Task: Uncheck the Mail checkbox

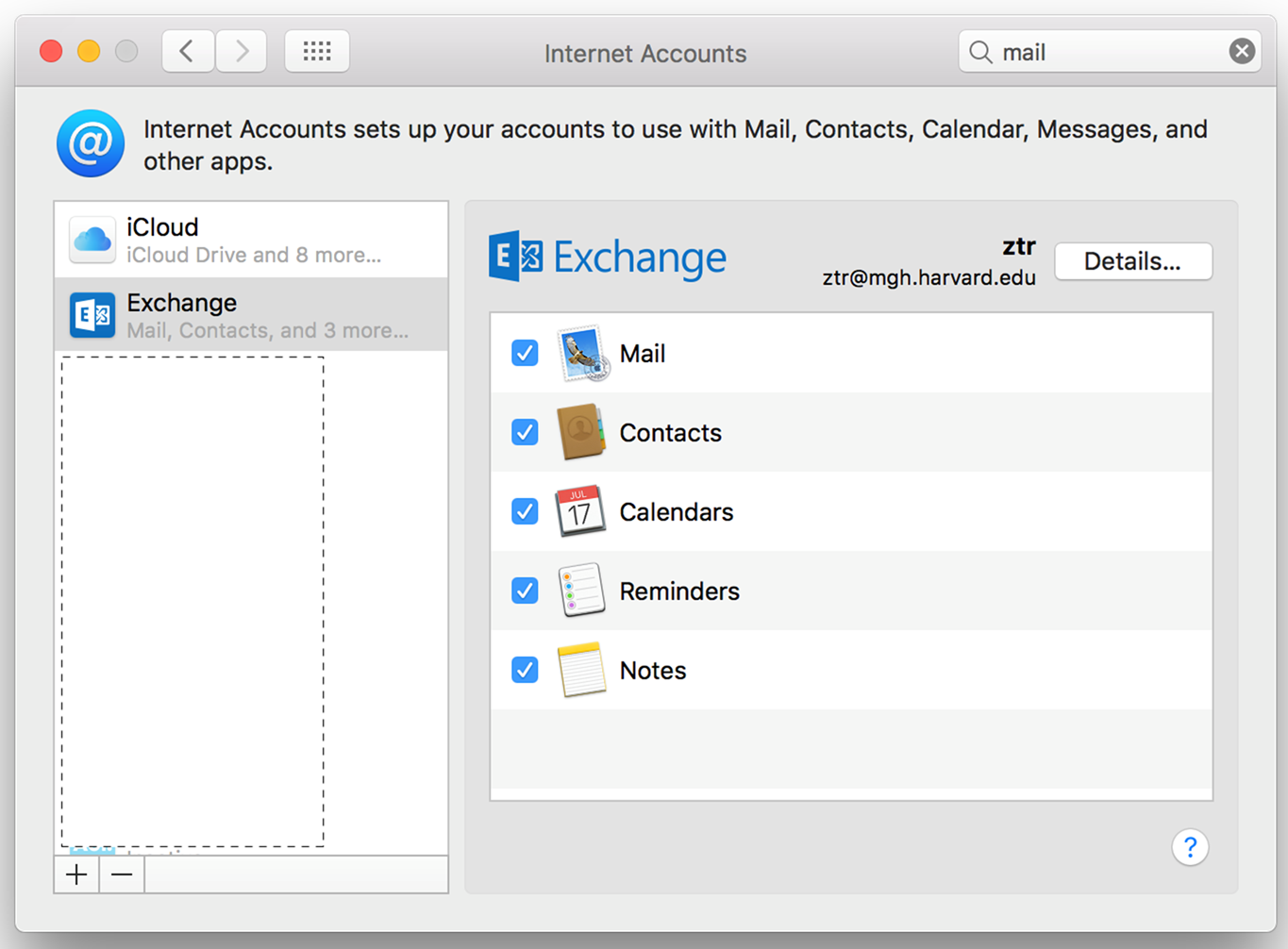Action: (525, 353)
